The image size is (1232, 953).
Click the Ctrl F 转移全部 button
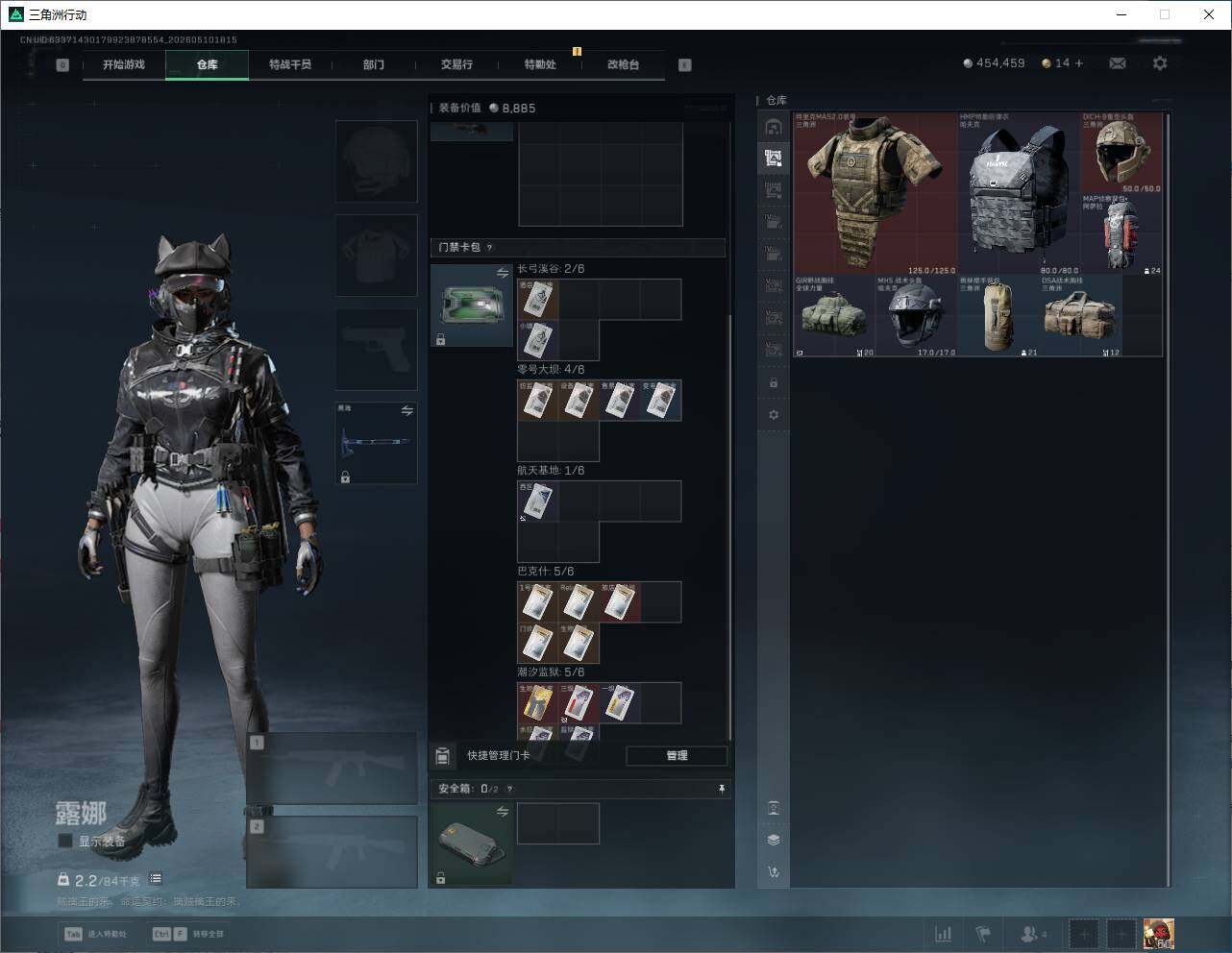coord(188,934)
